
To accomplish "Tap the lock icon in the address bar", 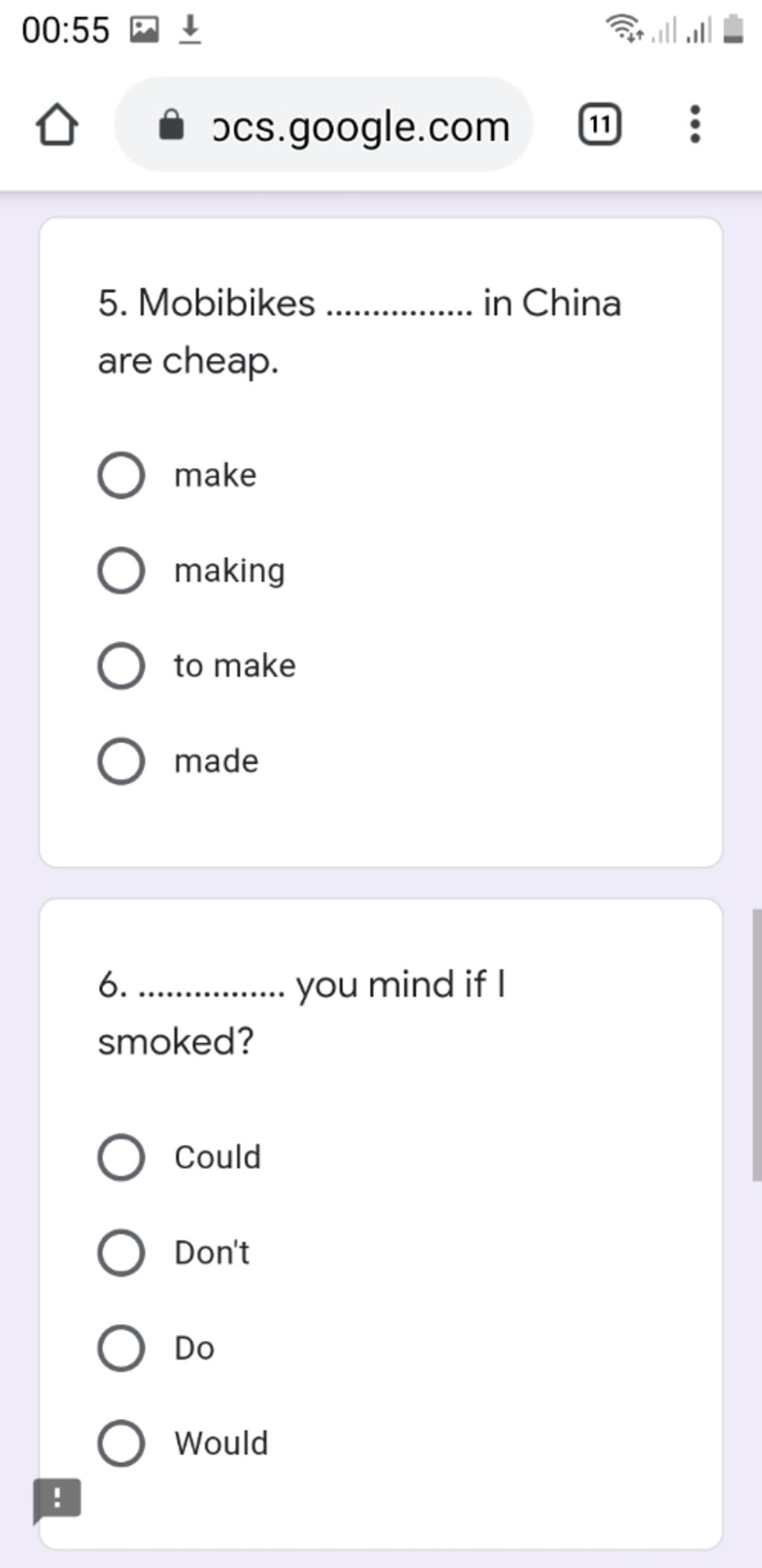I will point(172,125).
